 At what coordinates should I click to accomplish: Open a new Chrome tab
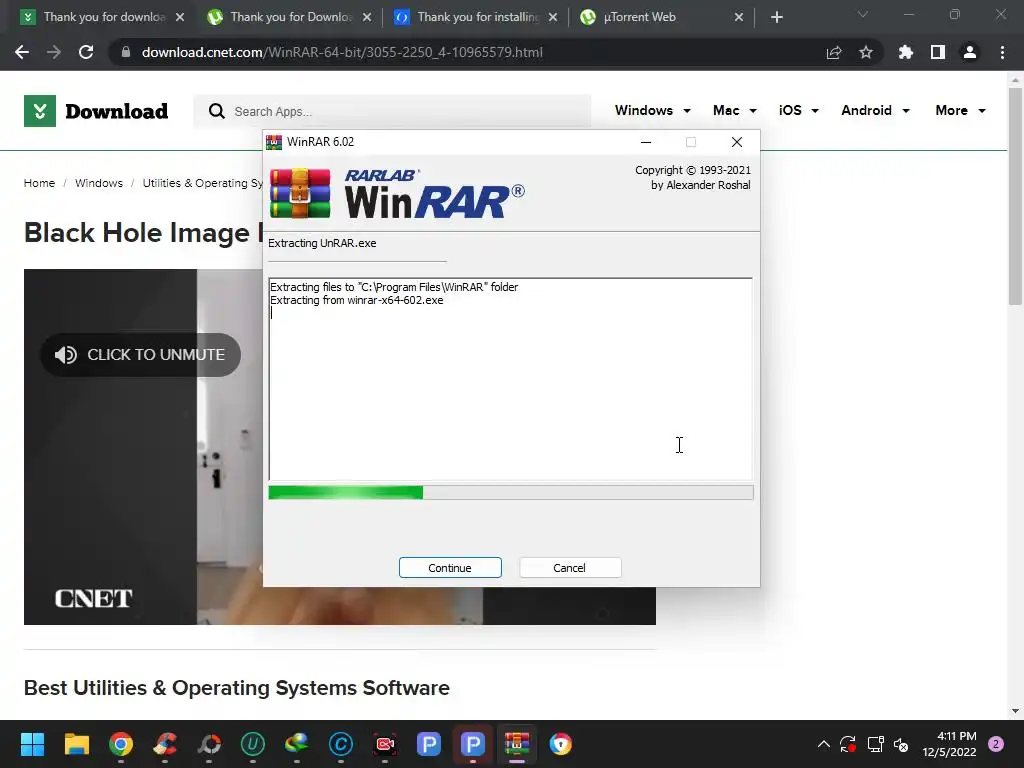click(776, 17)
